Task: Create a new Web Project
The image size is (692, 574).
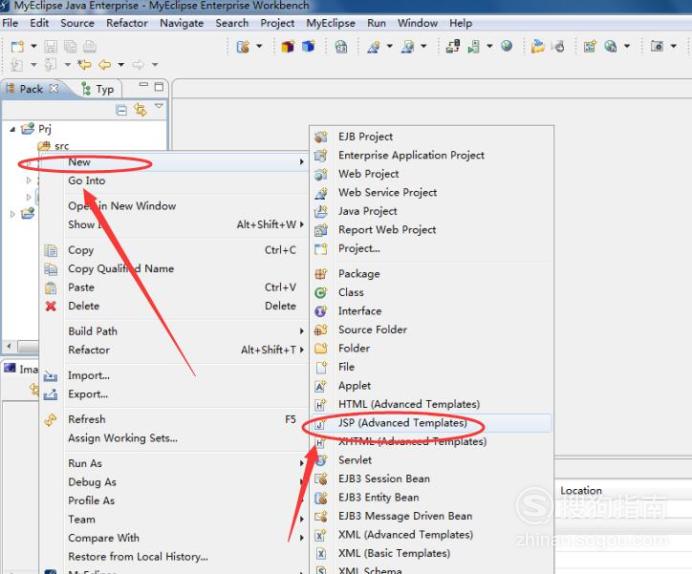Action: pyautogui.click(x=432, y=174)
